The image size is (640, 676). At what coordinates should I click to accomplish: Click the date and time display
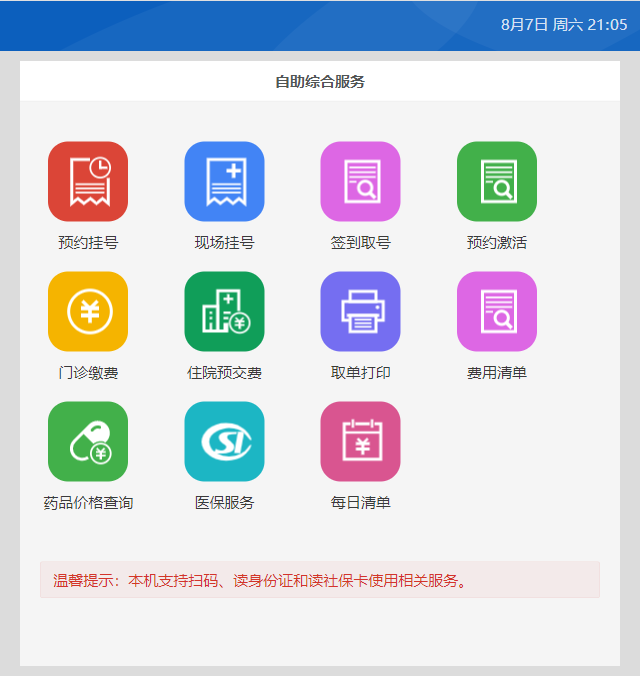click(x=564, y=25)
